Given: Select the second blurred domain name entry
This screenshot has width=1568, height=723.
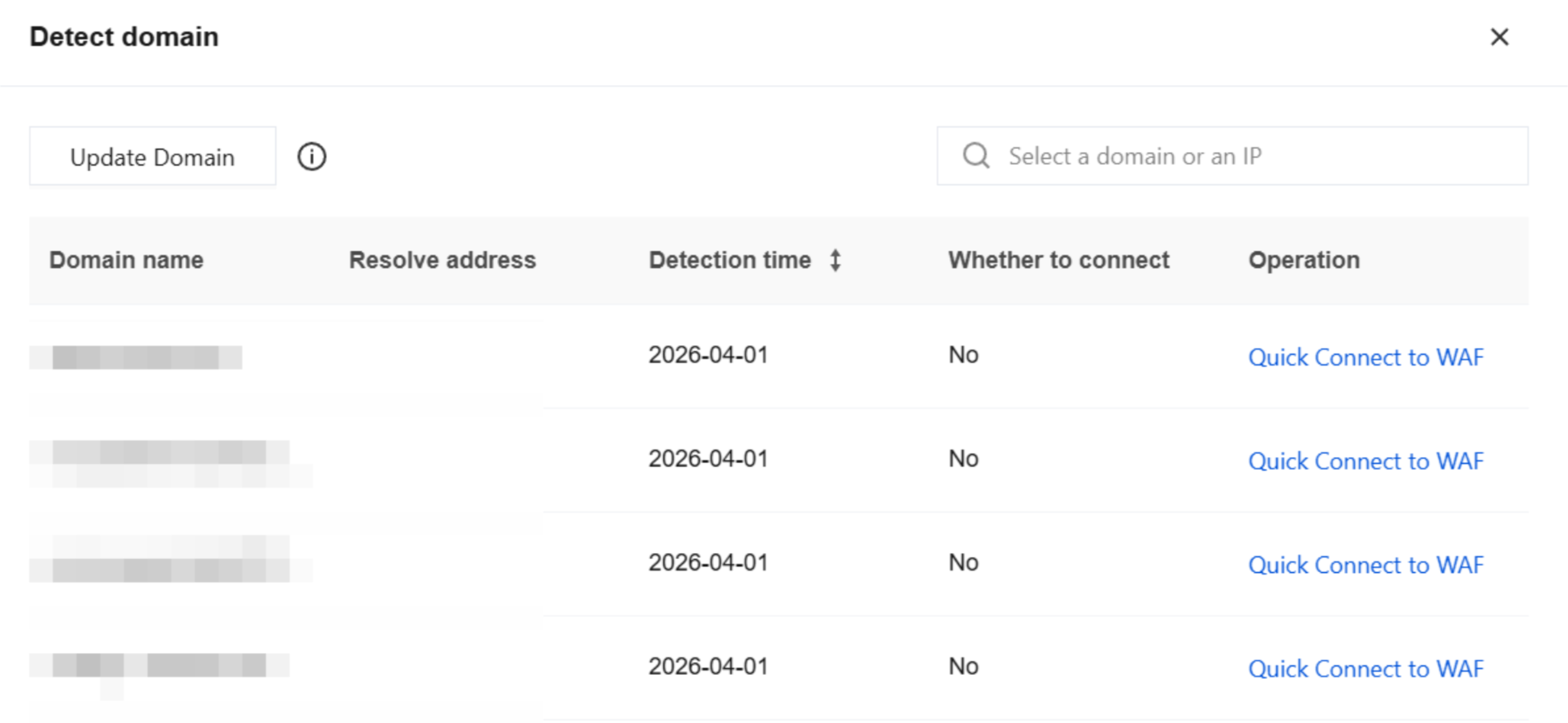Looking at the screenshot, I should coord(171,464).
